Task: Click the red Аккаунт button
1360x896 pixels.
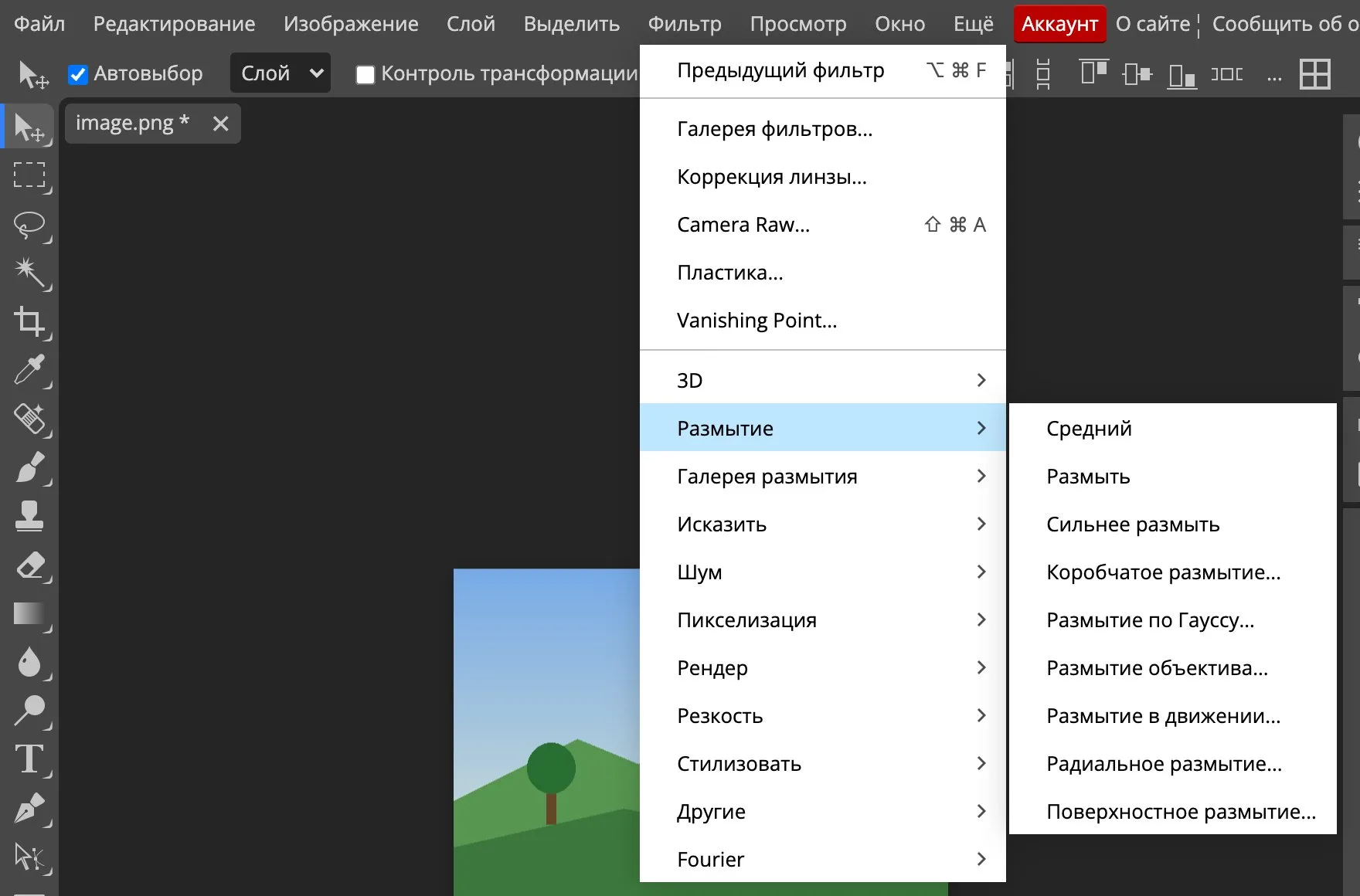Action: [x=1059, y=24]
